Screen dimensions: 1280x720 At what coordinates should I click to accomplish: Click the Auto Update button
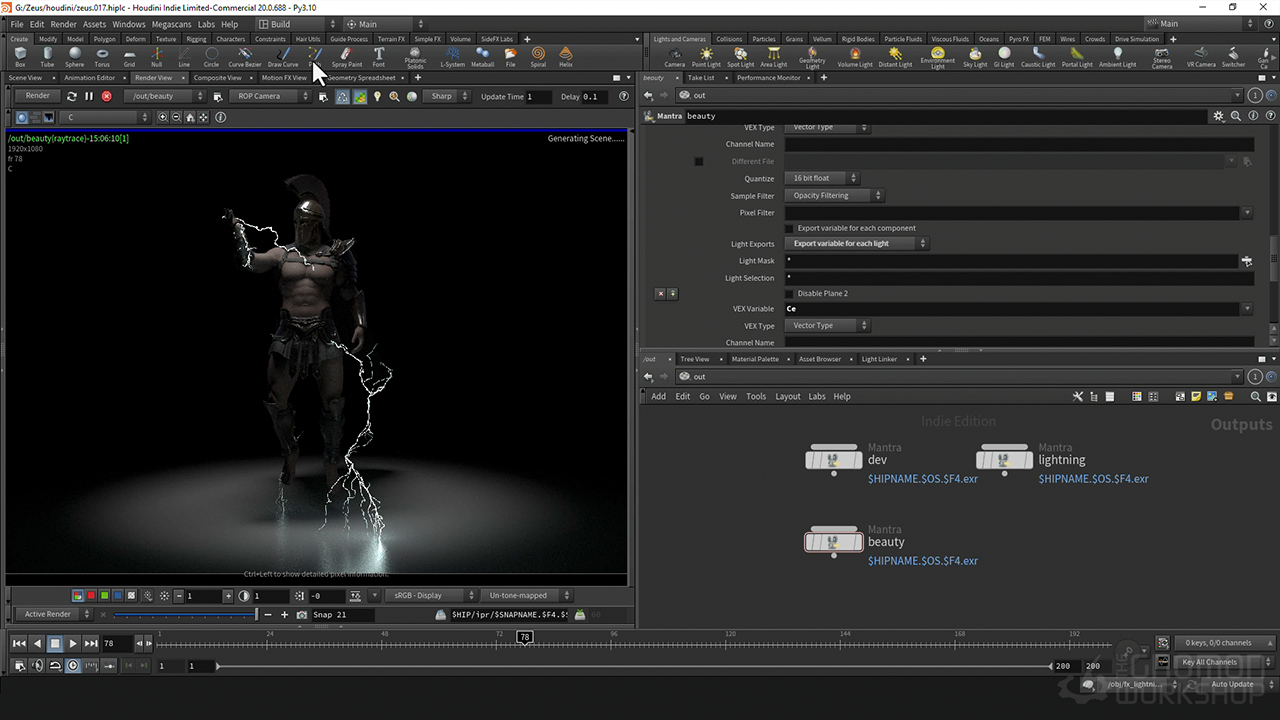[1232, 685]
